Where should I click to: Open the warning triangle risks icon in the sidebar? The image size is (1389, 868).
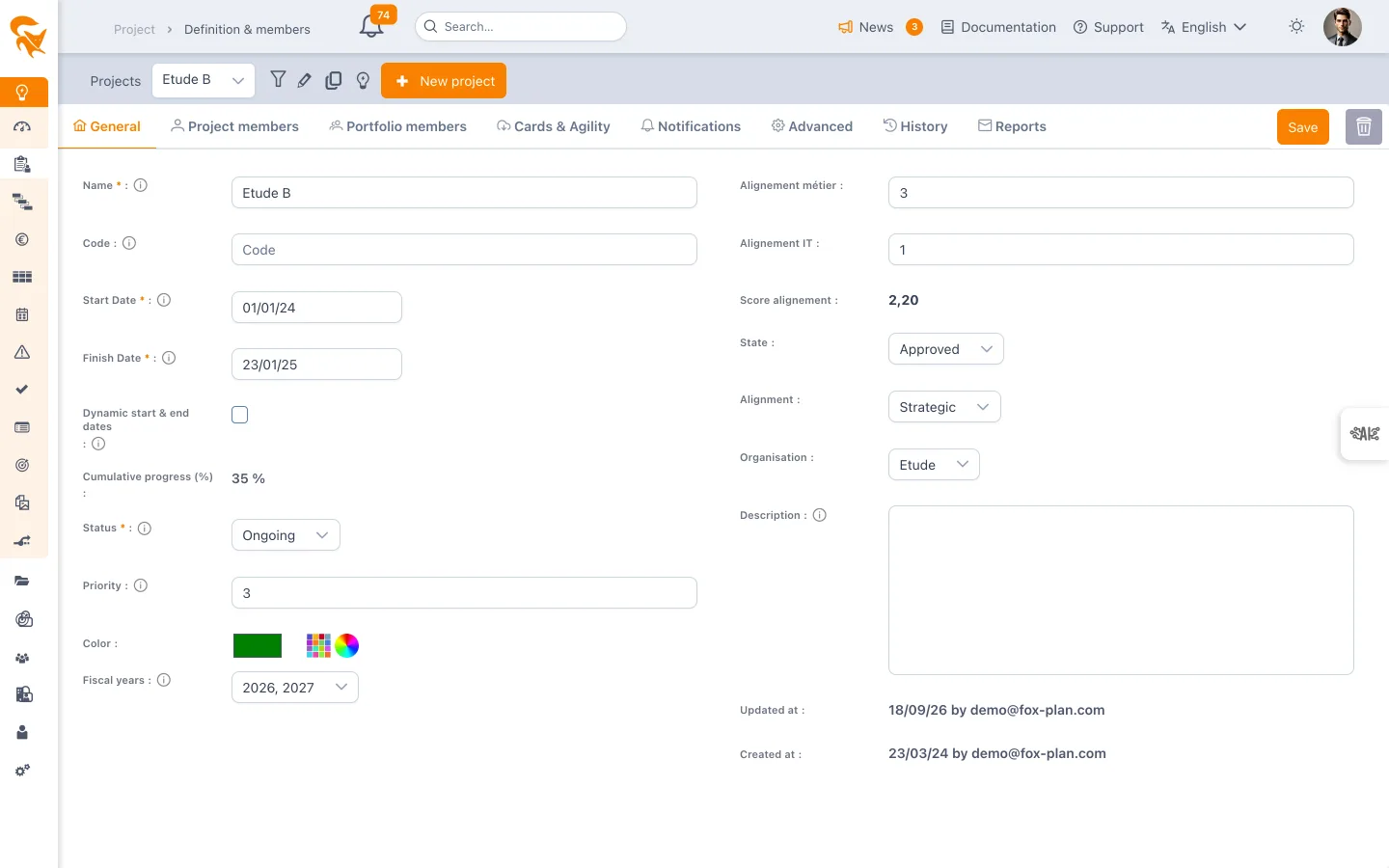[22, 352]
